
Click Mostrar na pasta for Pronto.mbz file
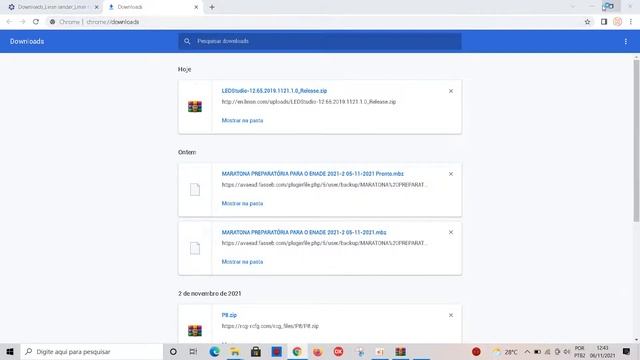point(242,203)
